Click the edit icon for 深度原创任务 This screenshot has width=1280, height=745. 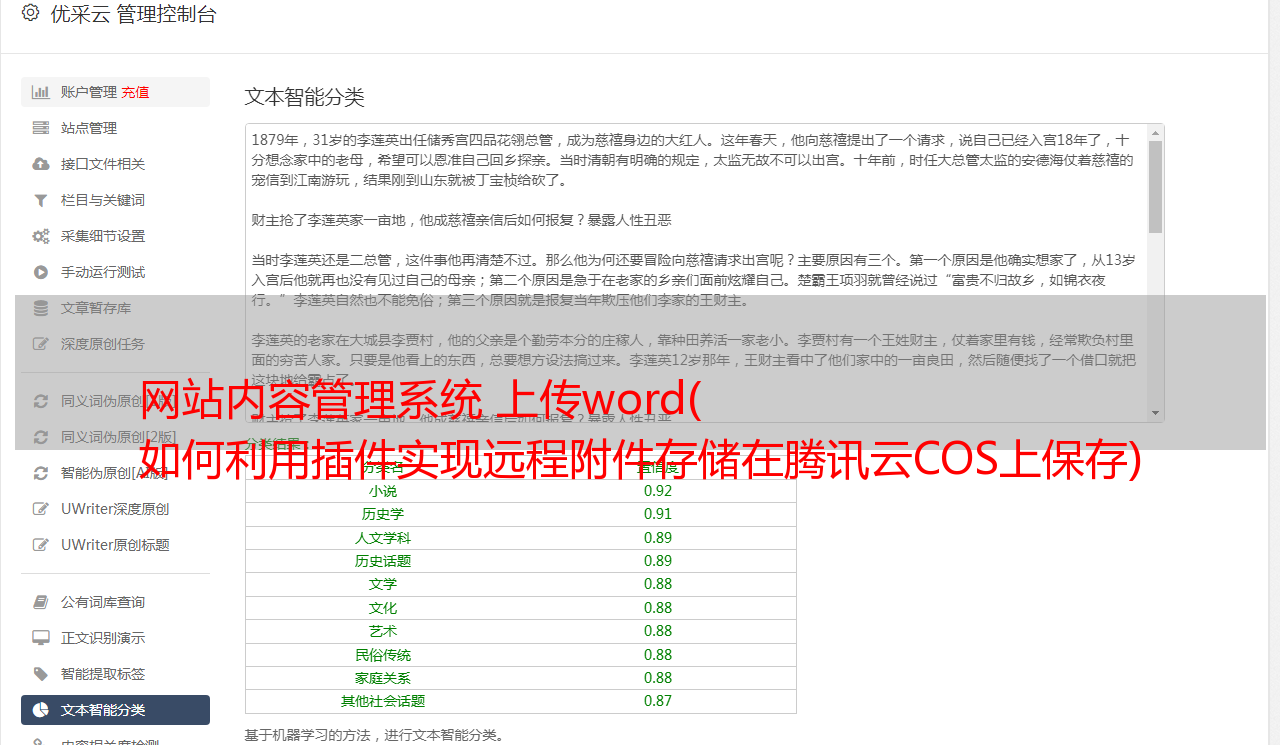(x=41, y=344)
